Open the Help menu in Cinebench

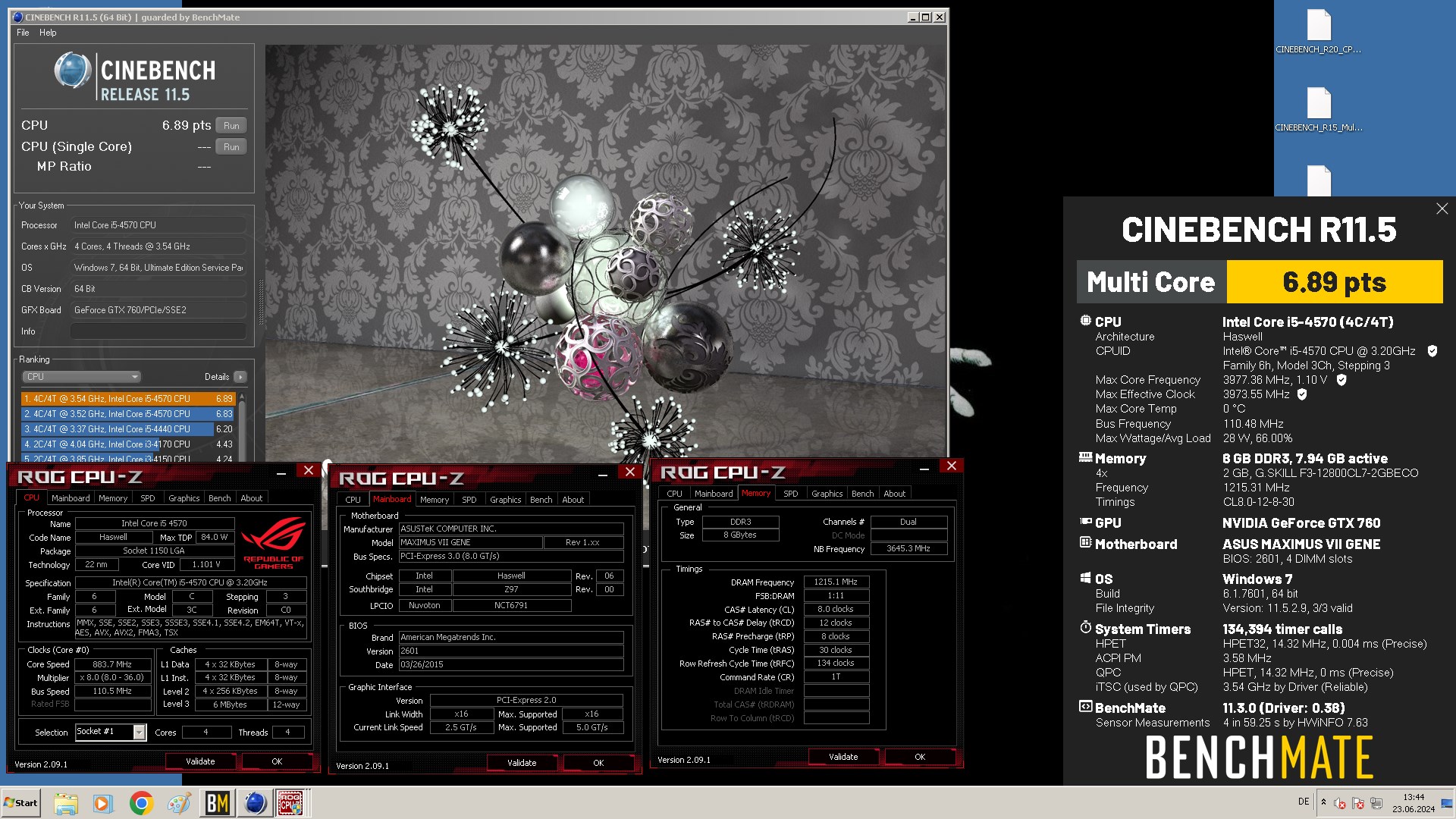tap(48, 33)
